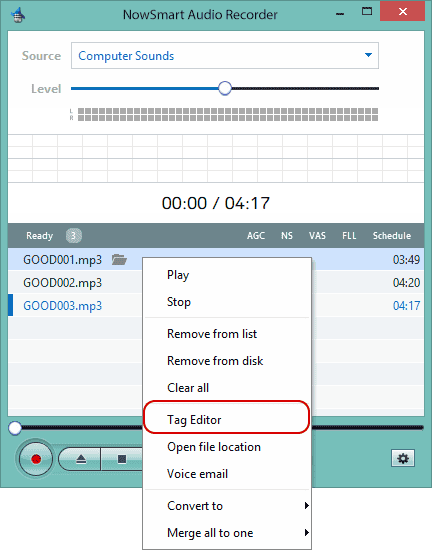Select GOOD001.mp3 in the recording list
This screenshot has height=550, width=432.
pos(62,260)
